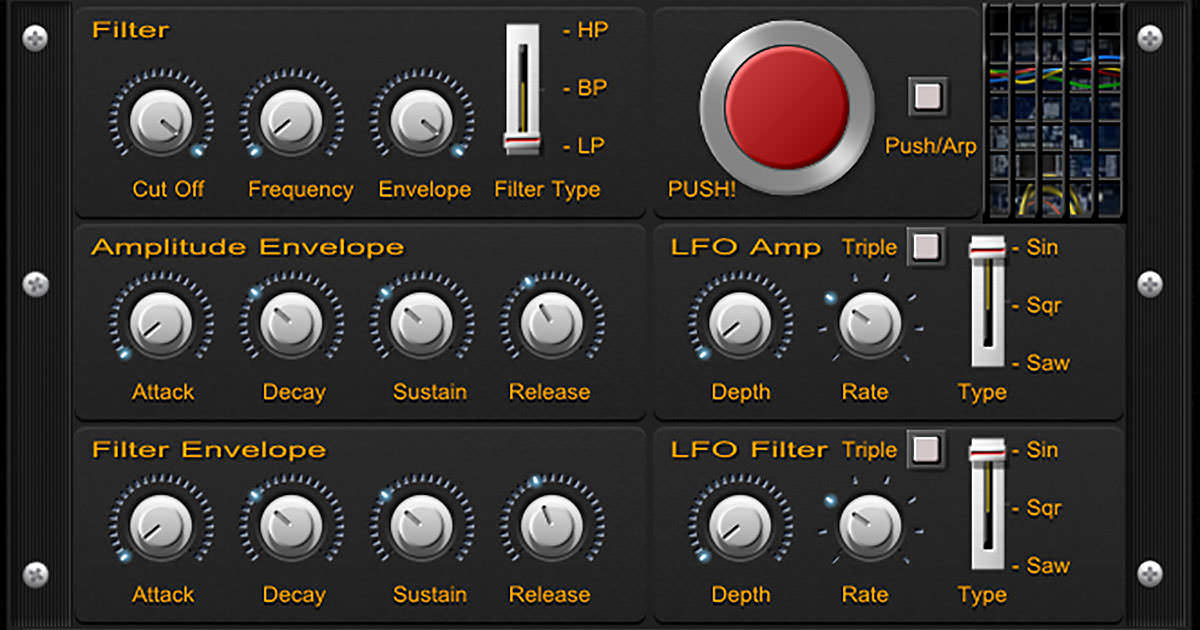Click the Filter Envelope Release knob
Image resolution: width=1200 pixels, height=630 pixels.
[x=551, y=526]
